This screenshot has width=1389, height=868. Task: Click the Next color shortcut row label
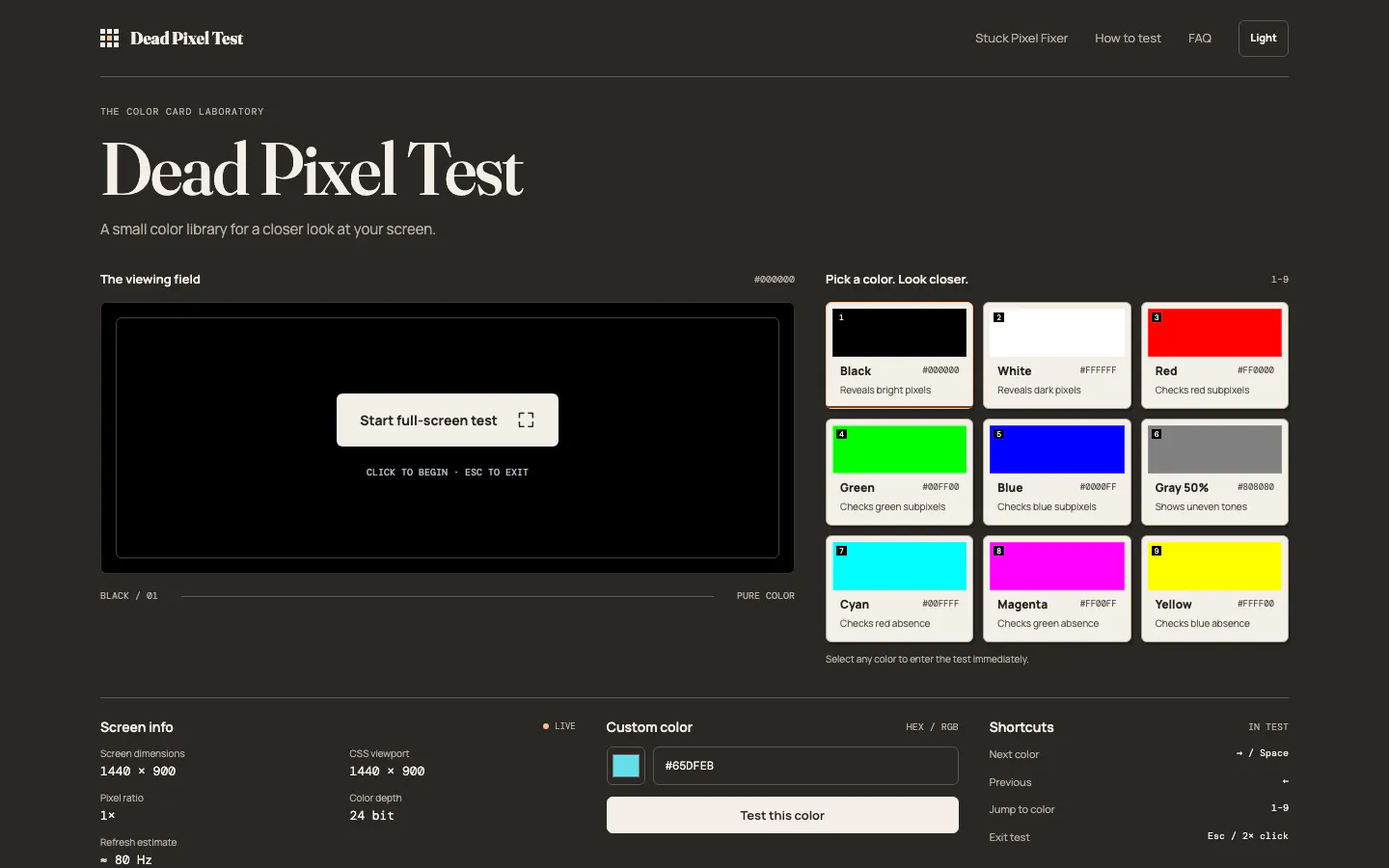point(1014,754)
